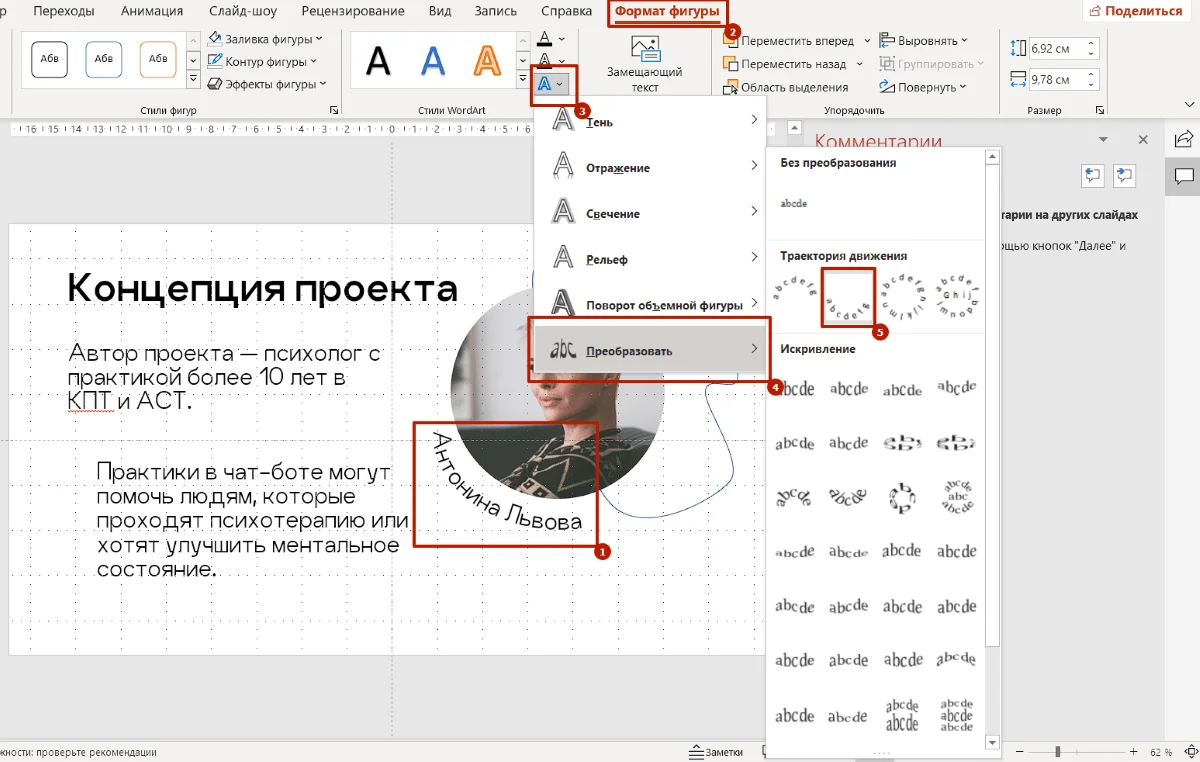
Task: Increase shape height 6,92 см spinner up
Action: click(1091, 43)
